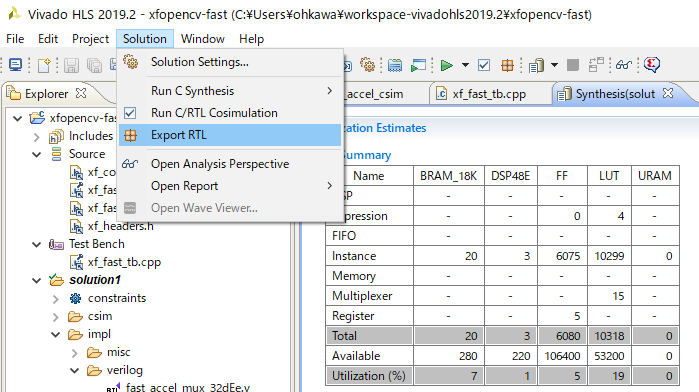
Task: Collapse the Test Bench node
Action: (37, 244)
